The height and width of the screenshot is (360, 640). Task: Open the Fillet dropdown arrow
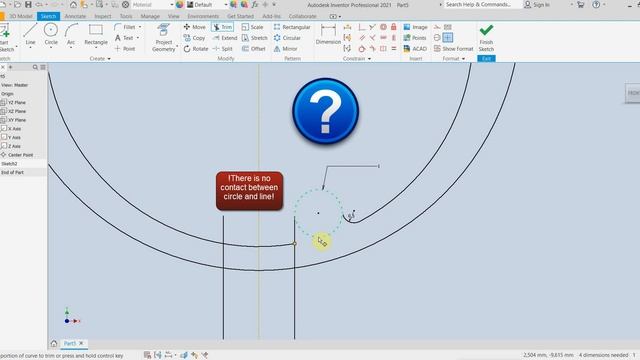pyautogui.click(x=140, y=27)
